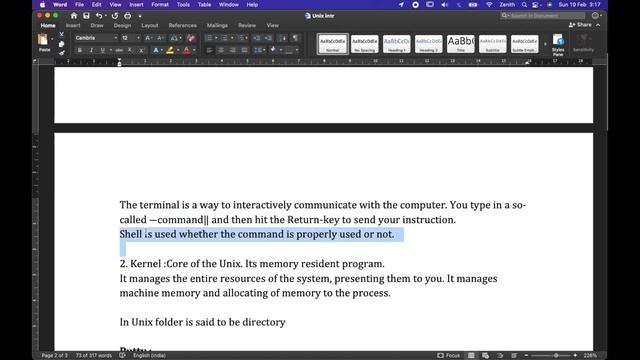The width and height of the screenshot is (640, 360).
Task: Decrease the font size
Action: pos(160,38)
